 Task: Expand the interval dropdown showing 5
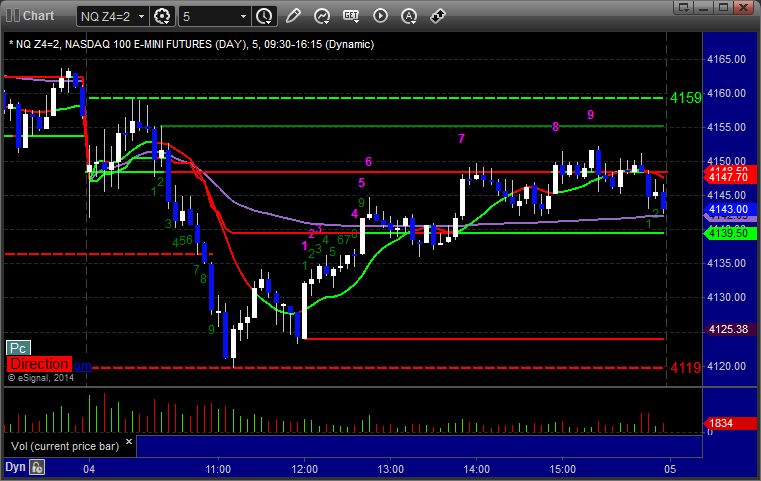pyautogui.click(x=244, y=17)
